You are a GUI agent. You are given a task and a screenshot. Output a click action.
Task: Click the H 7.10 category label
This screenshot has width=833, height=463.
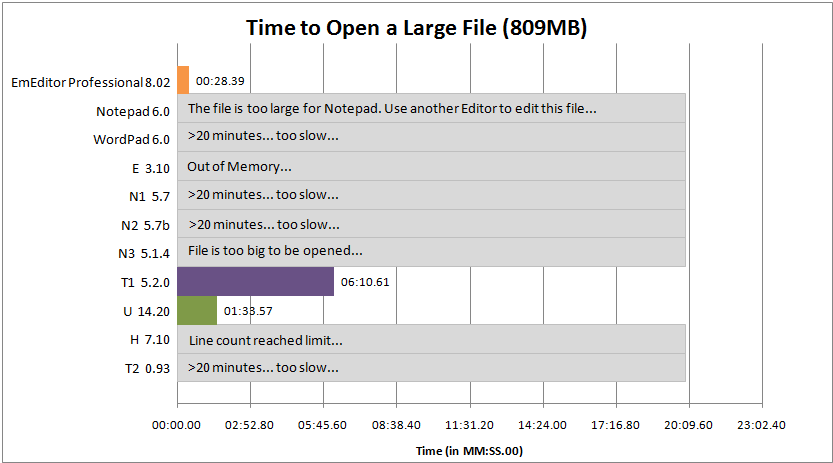[150, 340]
